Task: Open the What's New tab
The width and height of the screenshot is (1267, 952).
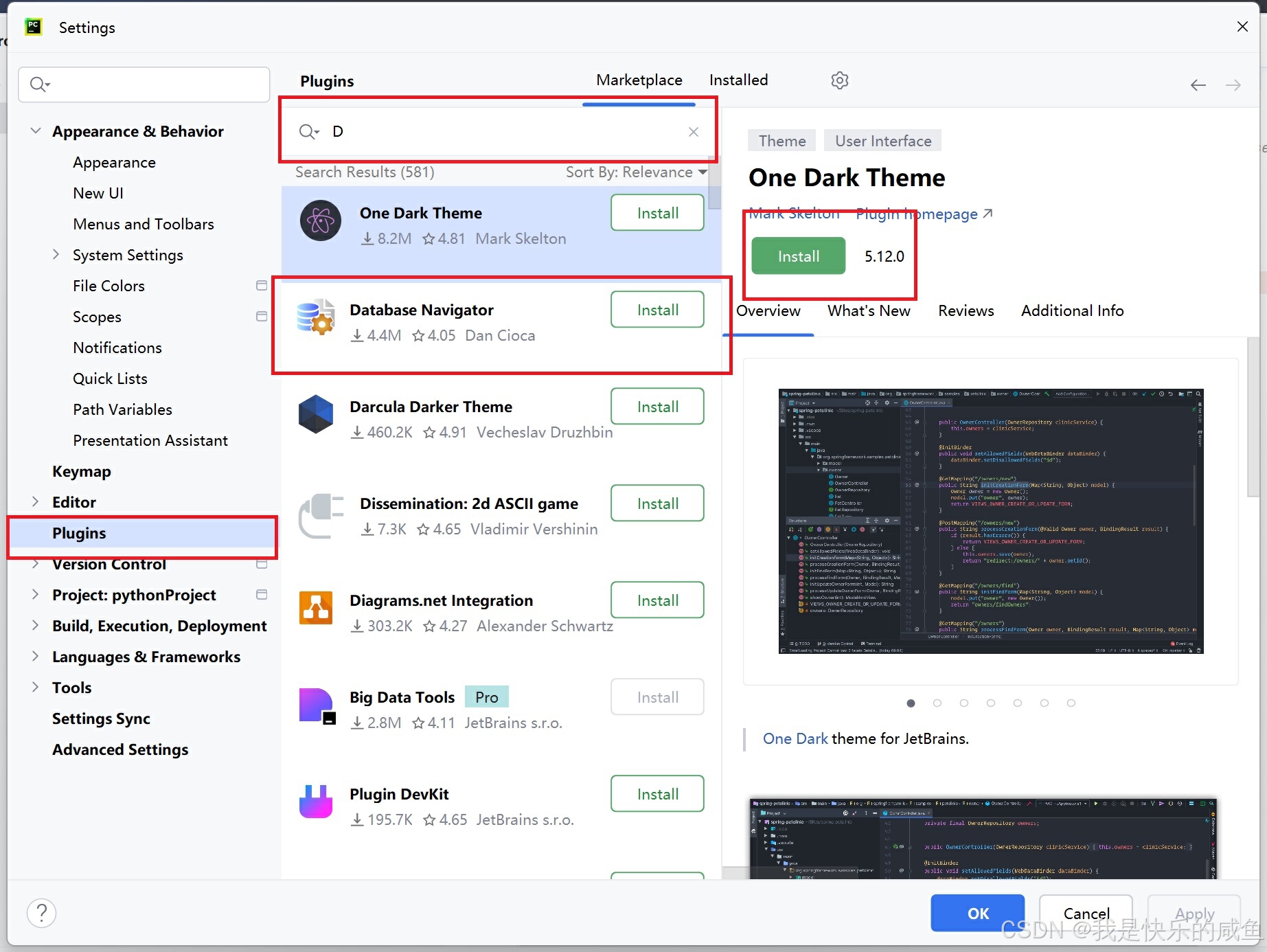Action: [869, 311]
